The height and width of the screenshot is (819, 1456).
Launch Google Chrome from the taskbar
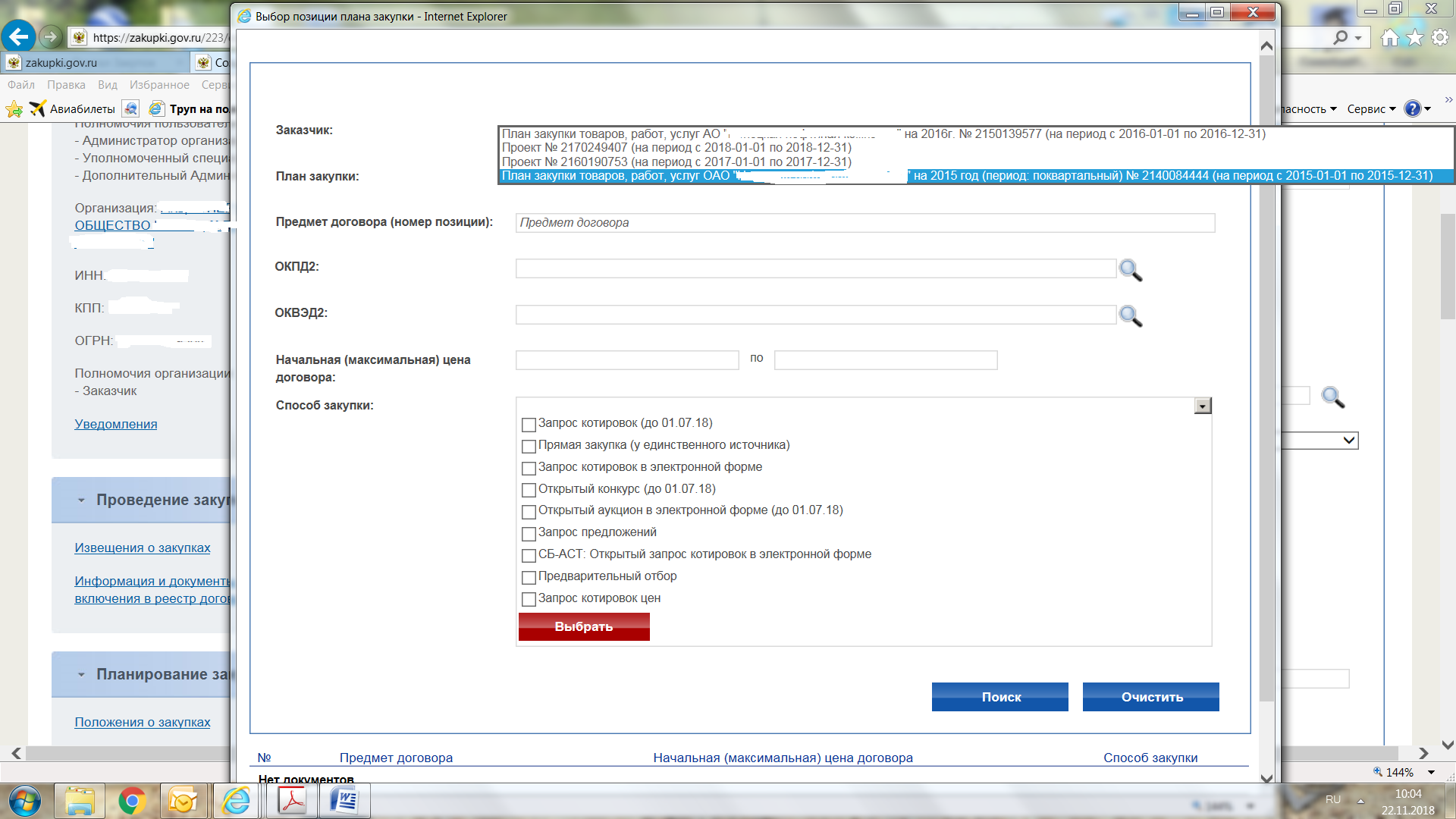point(132,801)
